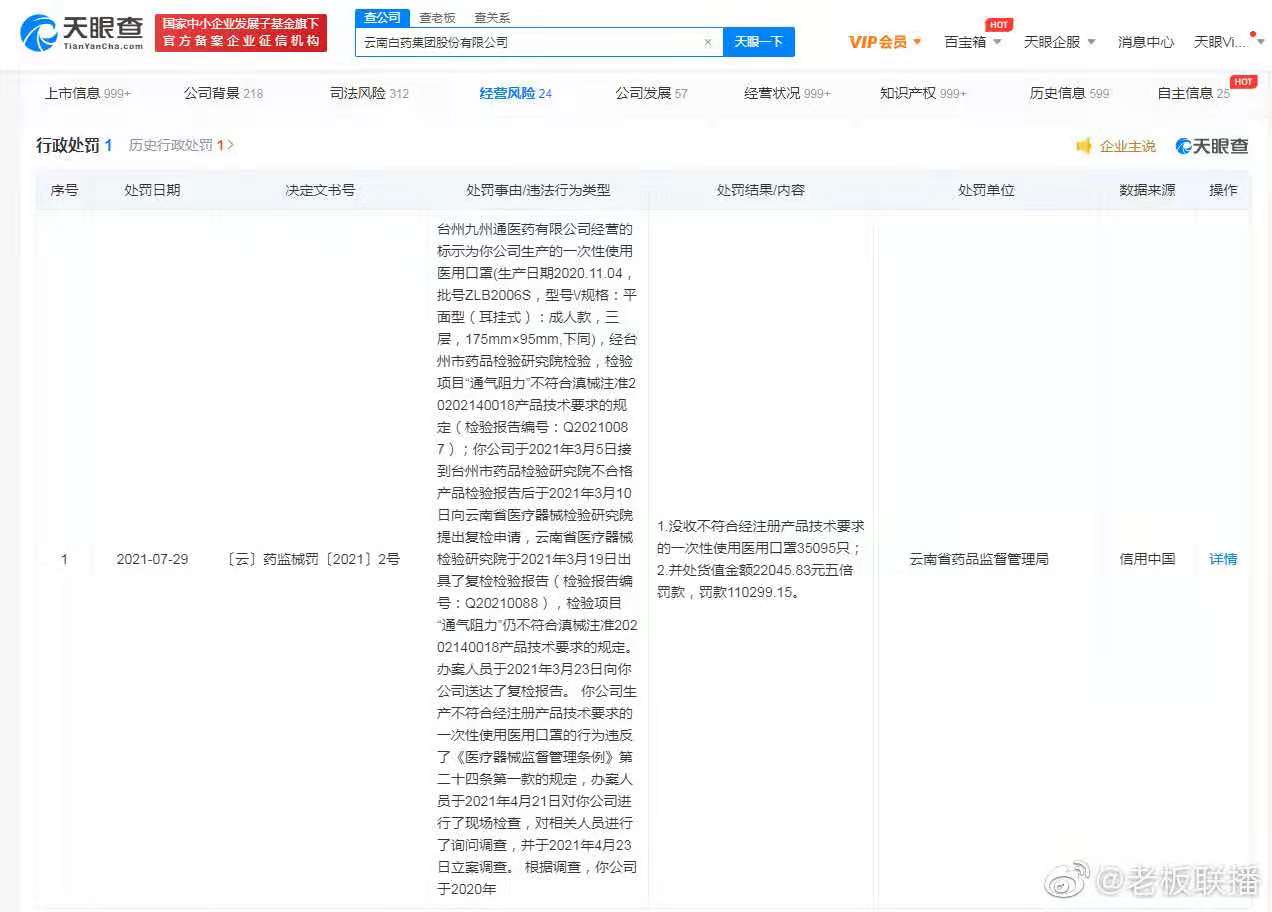Click the company name search input field

coord(528,42)
